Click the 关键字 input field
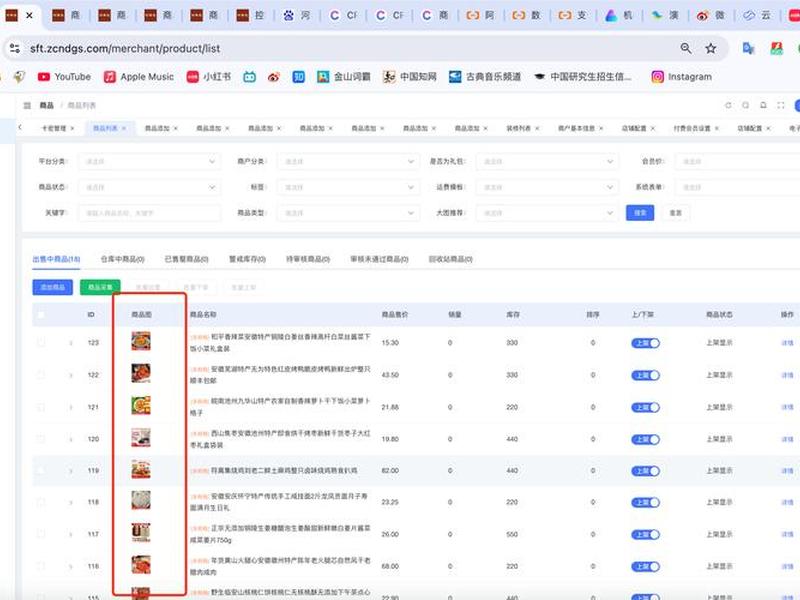The image size is (800, 600). coord(149,213)
